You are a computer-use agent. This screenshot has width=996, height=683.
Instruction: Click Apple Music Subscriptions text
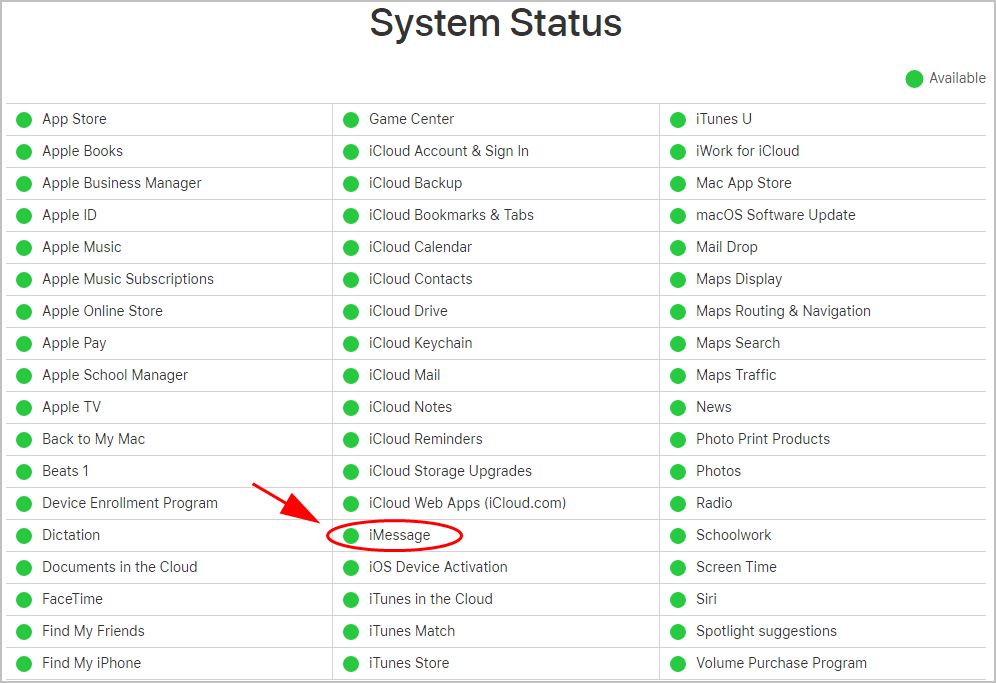(128, 280)
